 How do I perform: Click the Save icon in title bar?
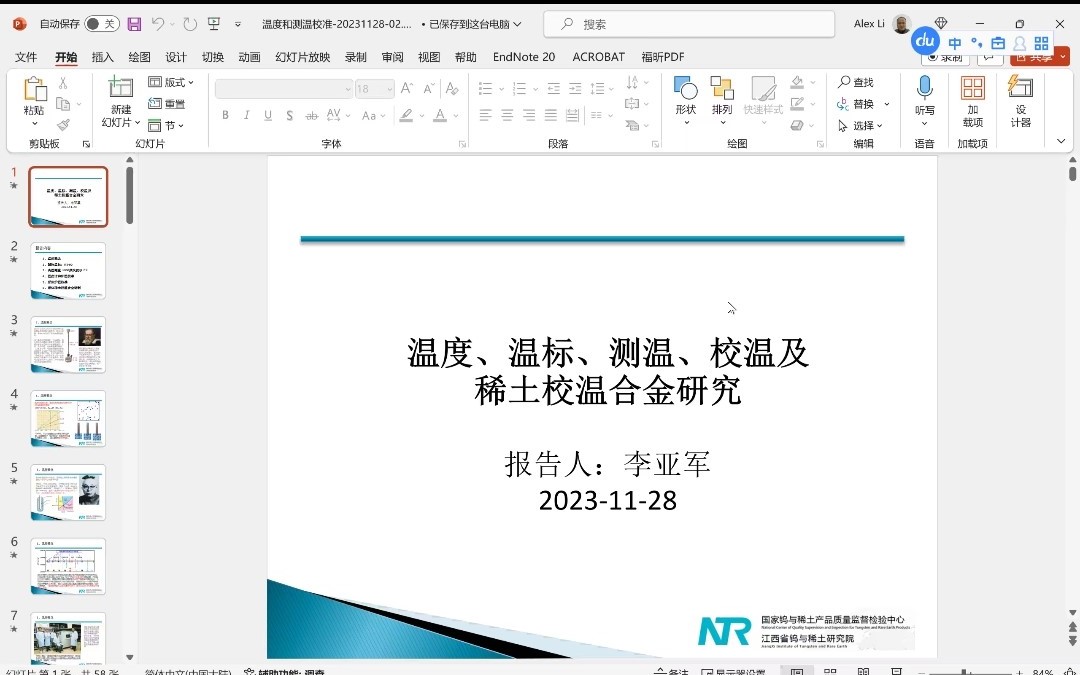[x=134, y=24]
